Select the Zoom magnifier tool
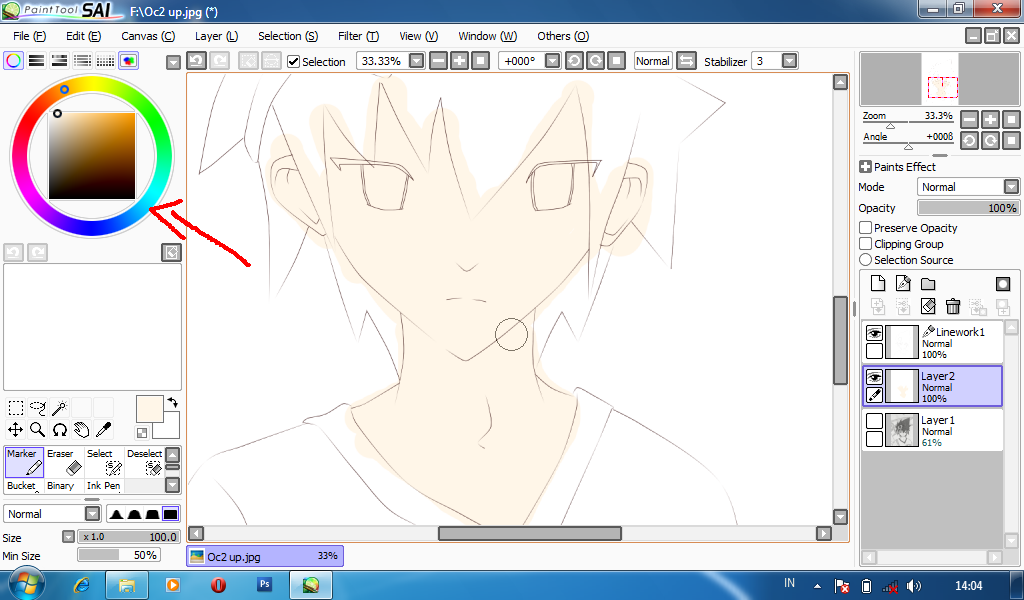Viewport: 1024px width, 600px height. (38, 430)
